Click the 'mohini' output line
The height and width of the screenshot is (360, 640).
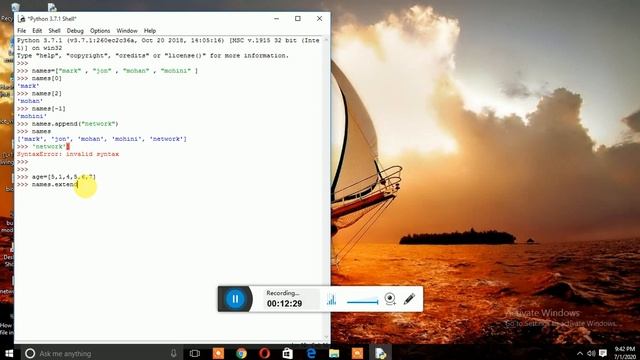tap(32, 116)
